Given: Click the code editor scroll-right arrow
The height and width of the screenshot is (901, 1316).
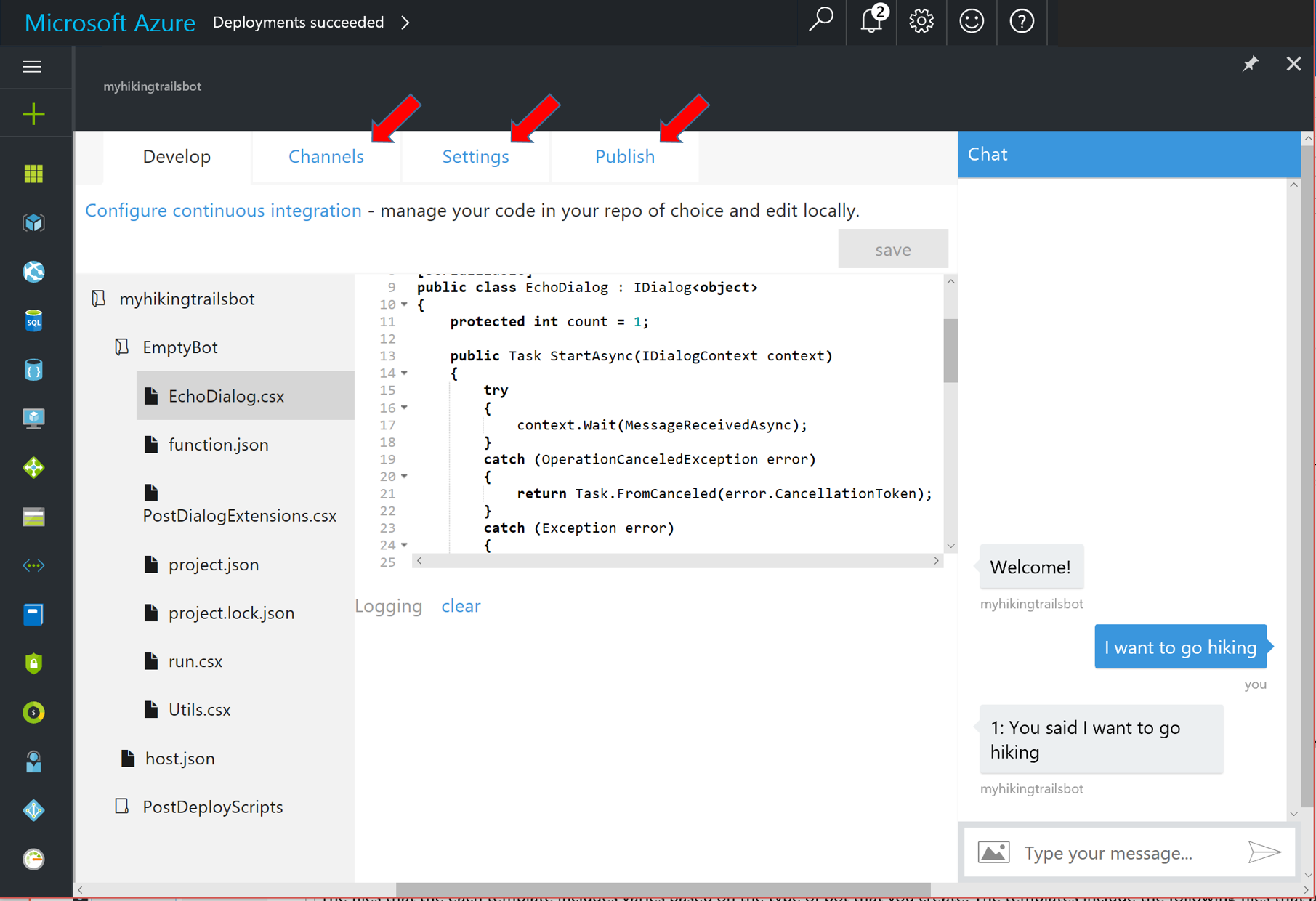Looking at the screenshot, I should pyautogui.click(x=936, y=561).
